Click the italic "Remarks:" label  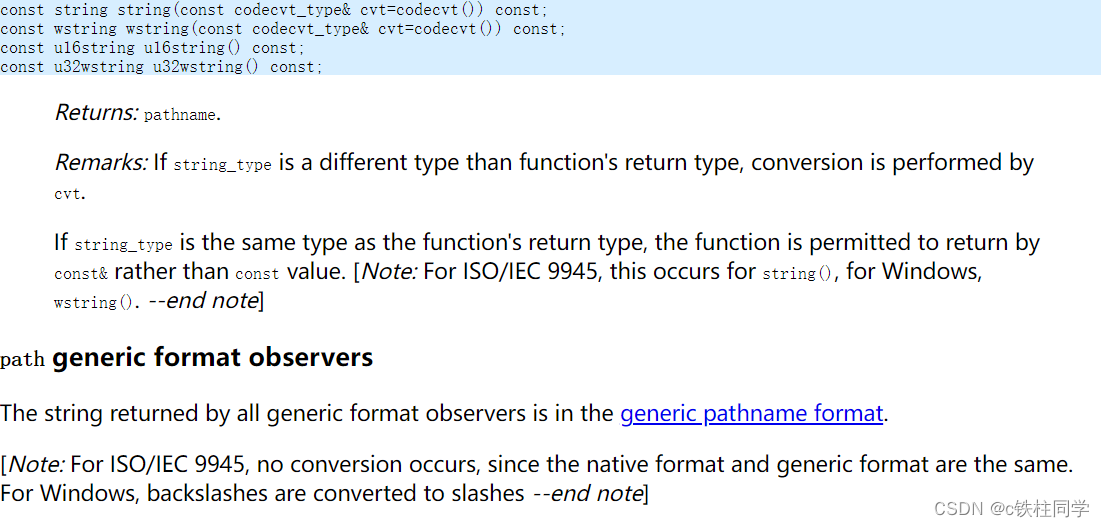pyautogui.click(x=101, y=163)
